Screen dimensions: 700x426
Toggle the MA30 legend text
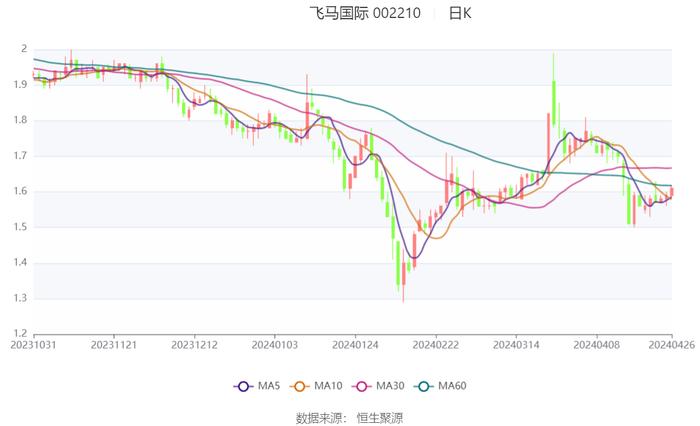click(390, 386)
